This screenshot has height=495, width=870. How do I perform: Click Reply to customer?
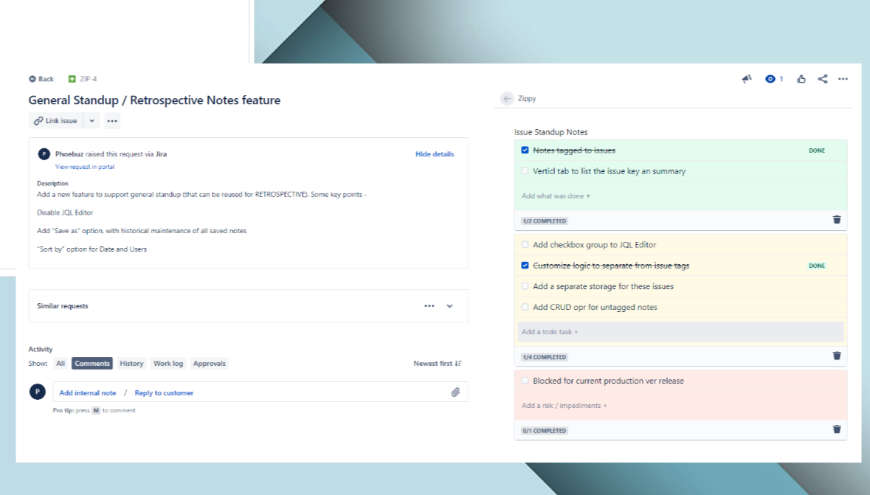click(x=164, y=393)
